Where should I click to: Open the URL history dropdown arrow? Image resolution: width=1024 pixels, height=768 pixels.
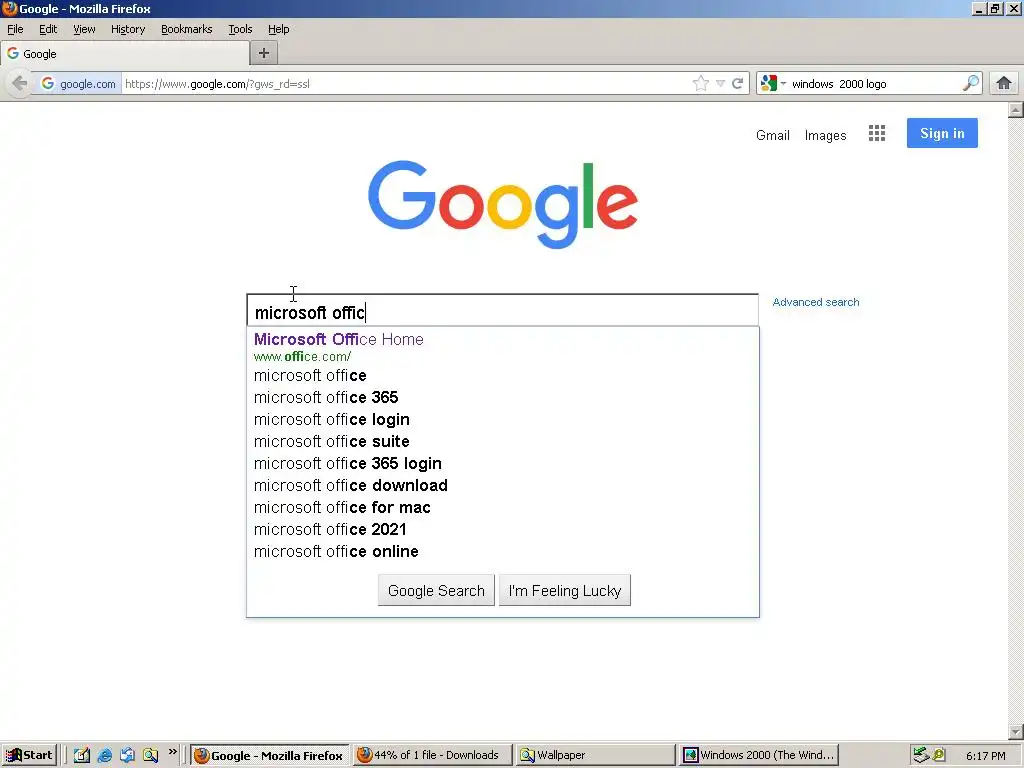(720, 84)
